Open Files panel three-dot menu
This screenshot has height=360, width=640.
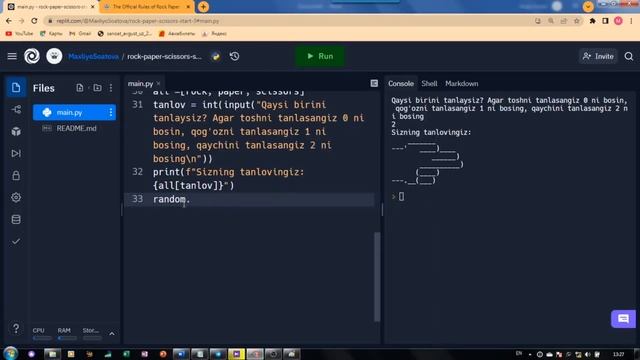(111, 88)
